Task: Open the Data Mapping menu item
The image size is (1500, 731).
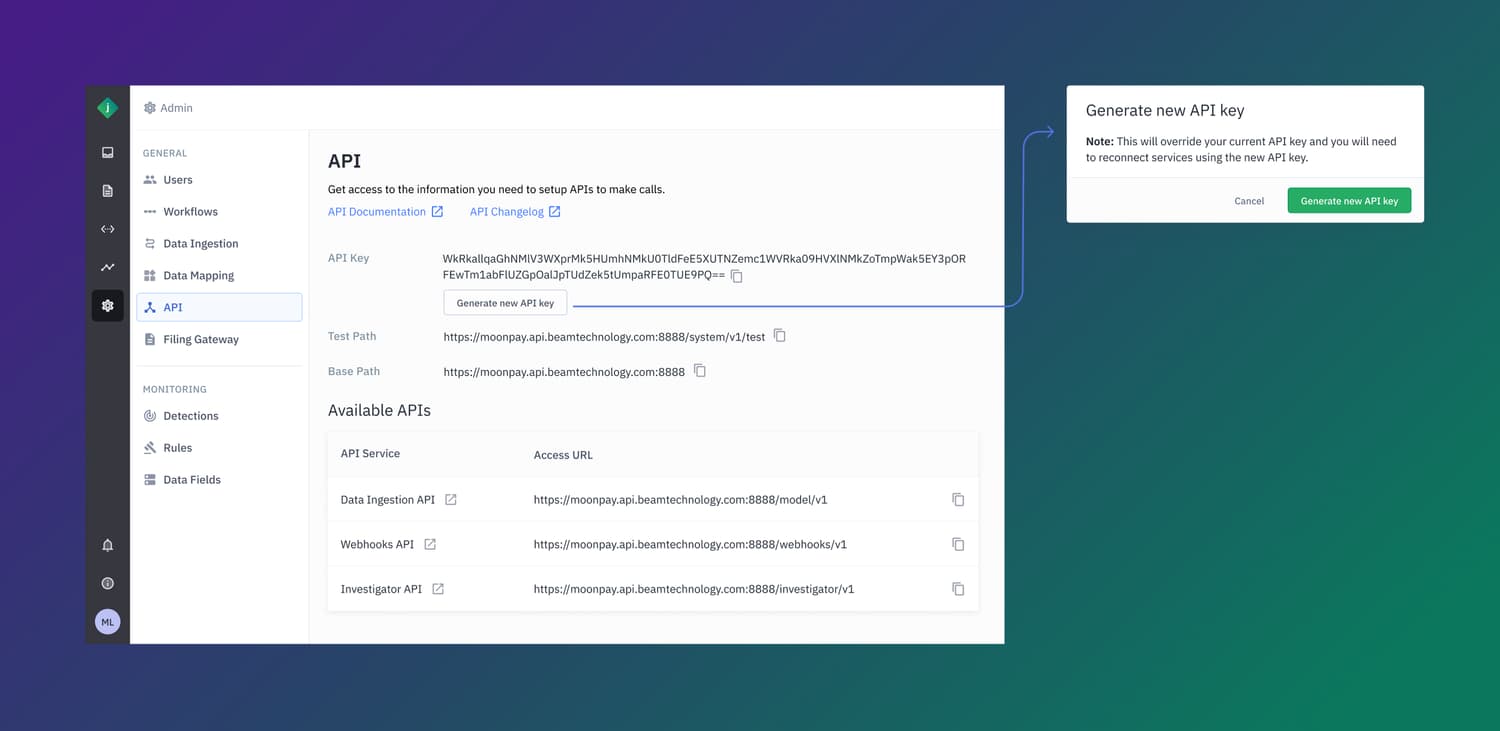Action: tap(219, 276)
